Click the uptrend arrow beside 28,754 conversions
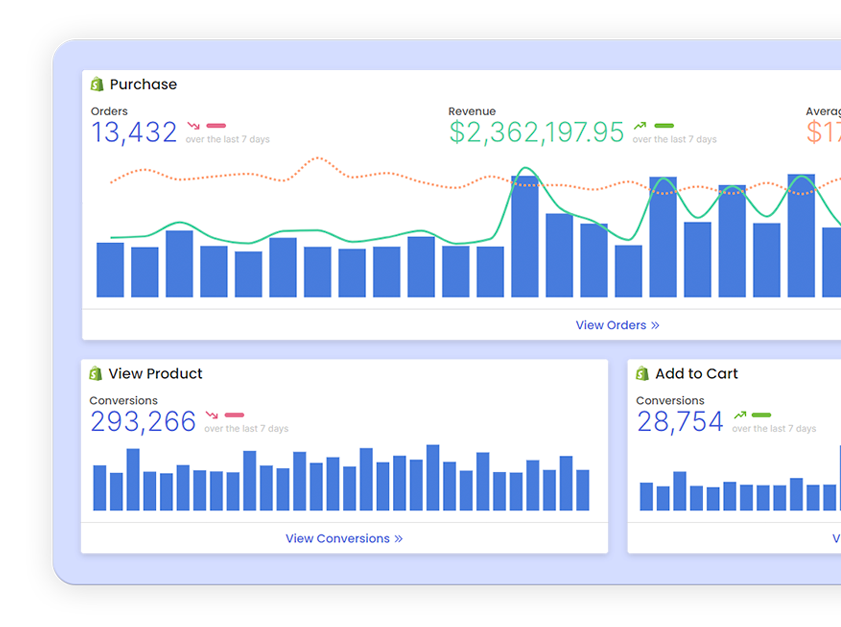 click(740, 414)
